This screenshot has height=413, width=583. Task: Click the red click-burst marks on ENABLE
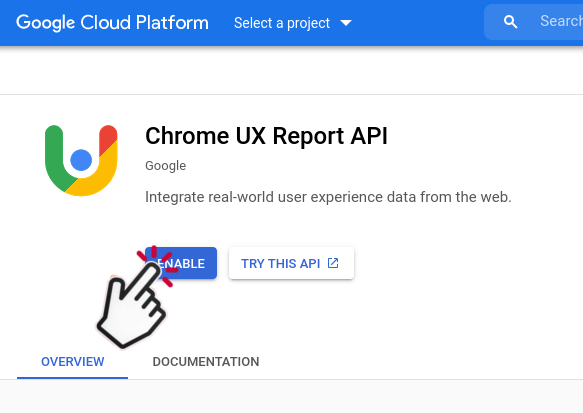(157, 265)
